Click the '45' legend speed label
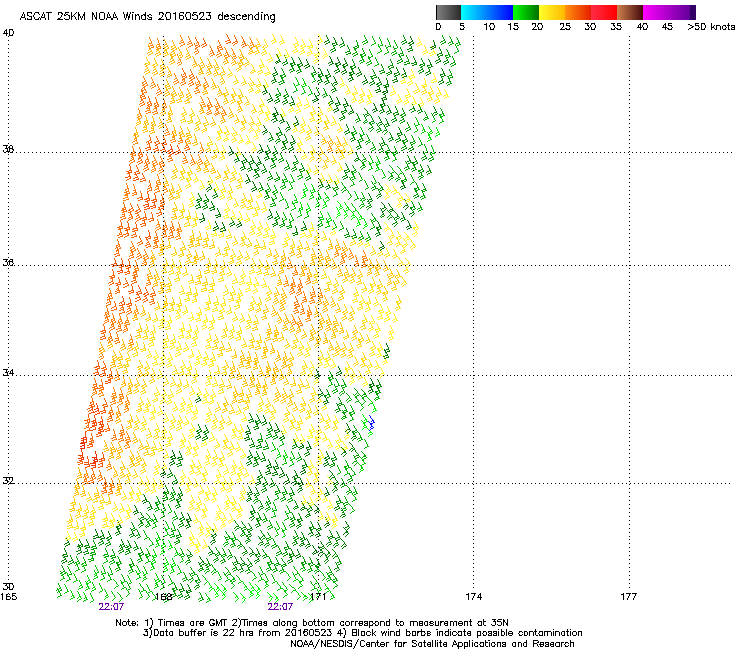The height and width of the screenshot is (650, 740). tap(667, 27)
